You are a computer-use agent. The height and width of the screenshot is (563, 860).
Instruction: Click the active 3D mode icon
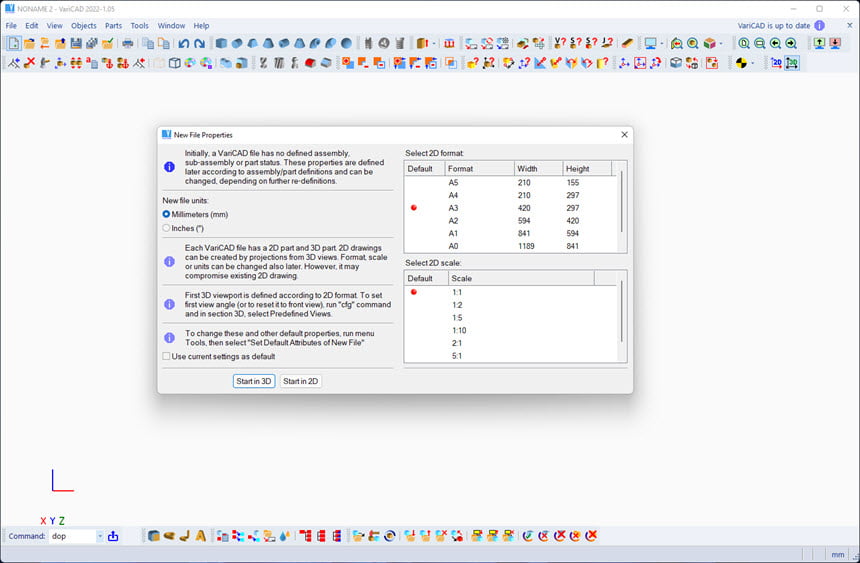(792, 63)
